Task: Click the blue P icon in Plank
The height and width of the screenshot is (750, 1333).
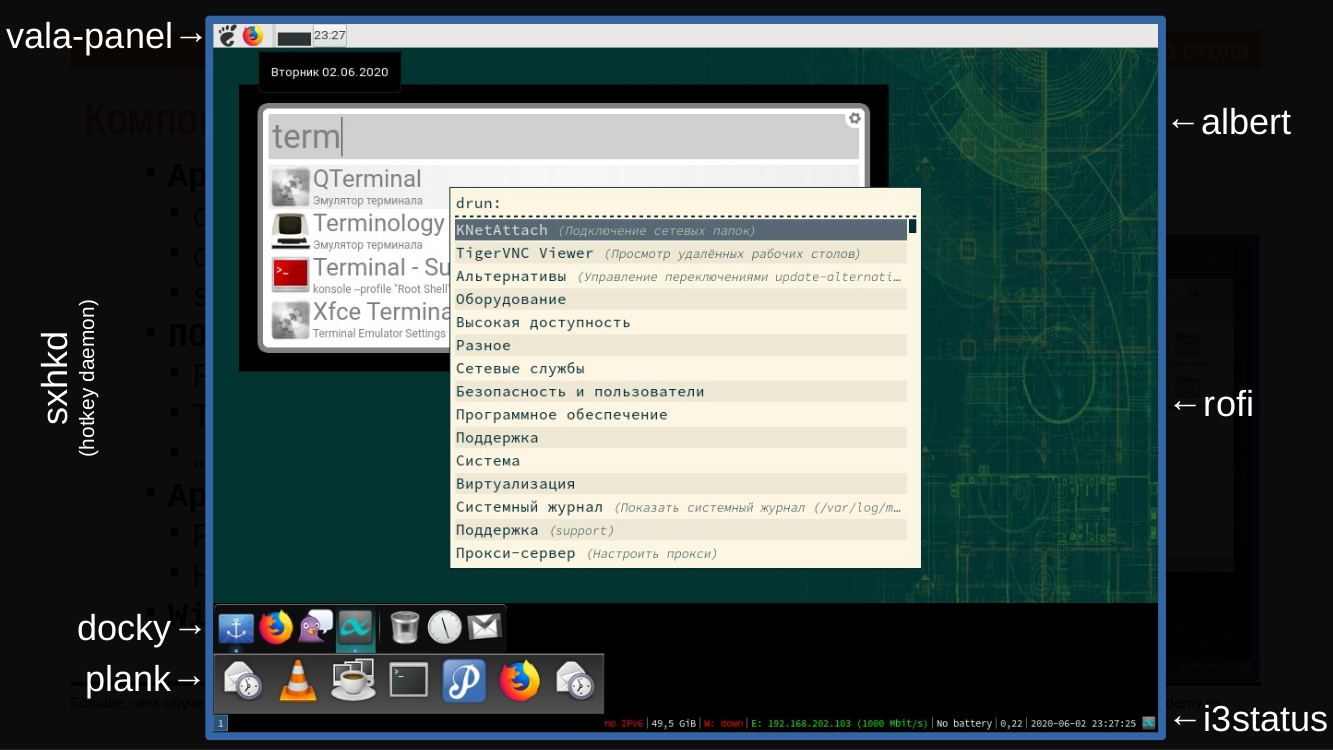Action: pyautogui.click(x=463, y=680)
